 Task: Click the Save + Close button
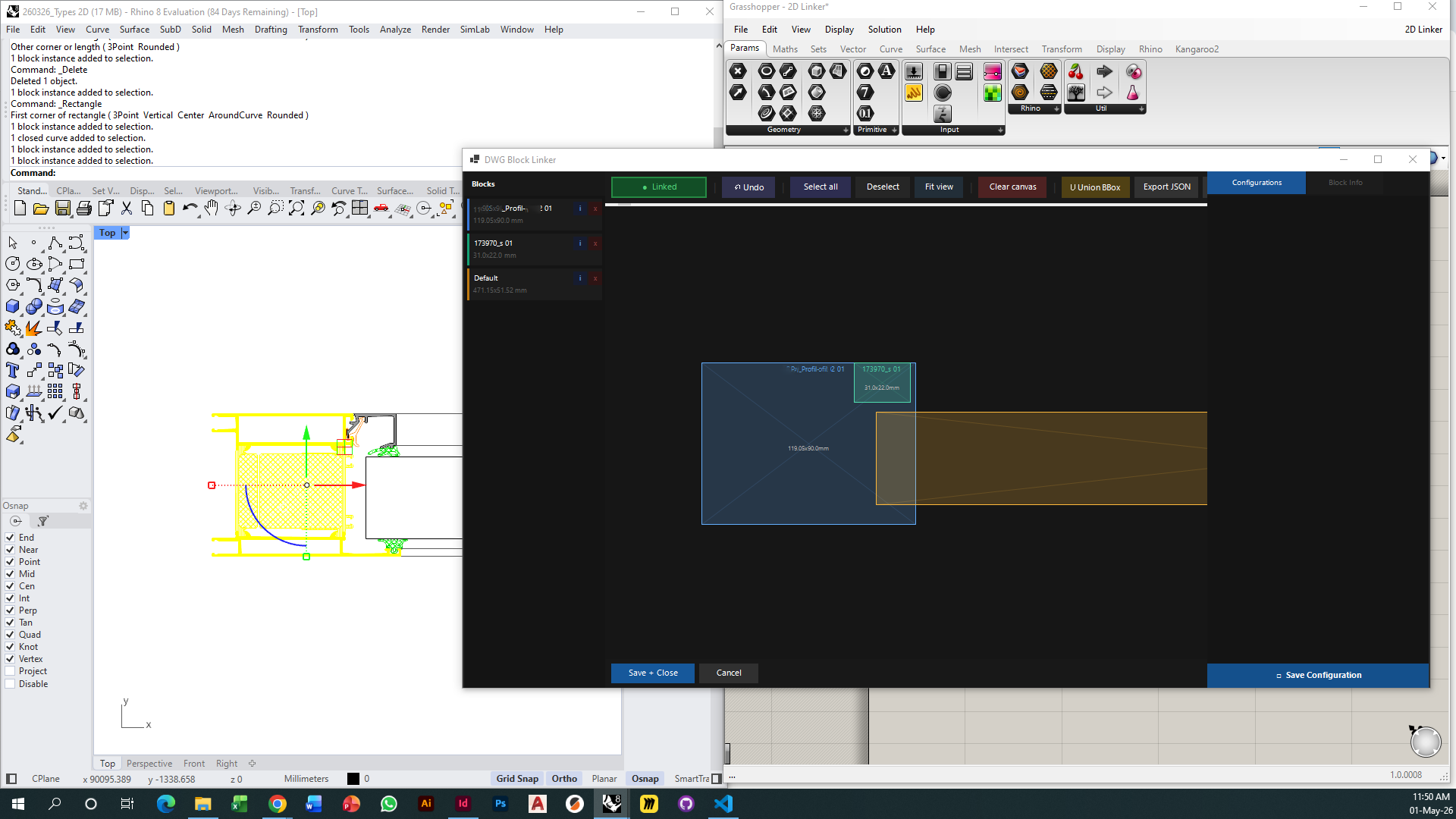[x=653, y=673]
